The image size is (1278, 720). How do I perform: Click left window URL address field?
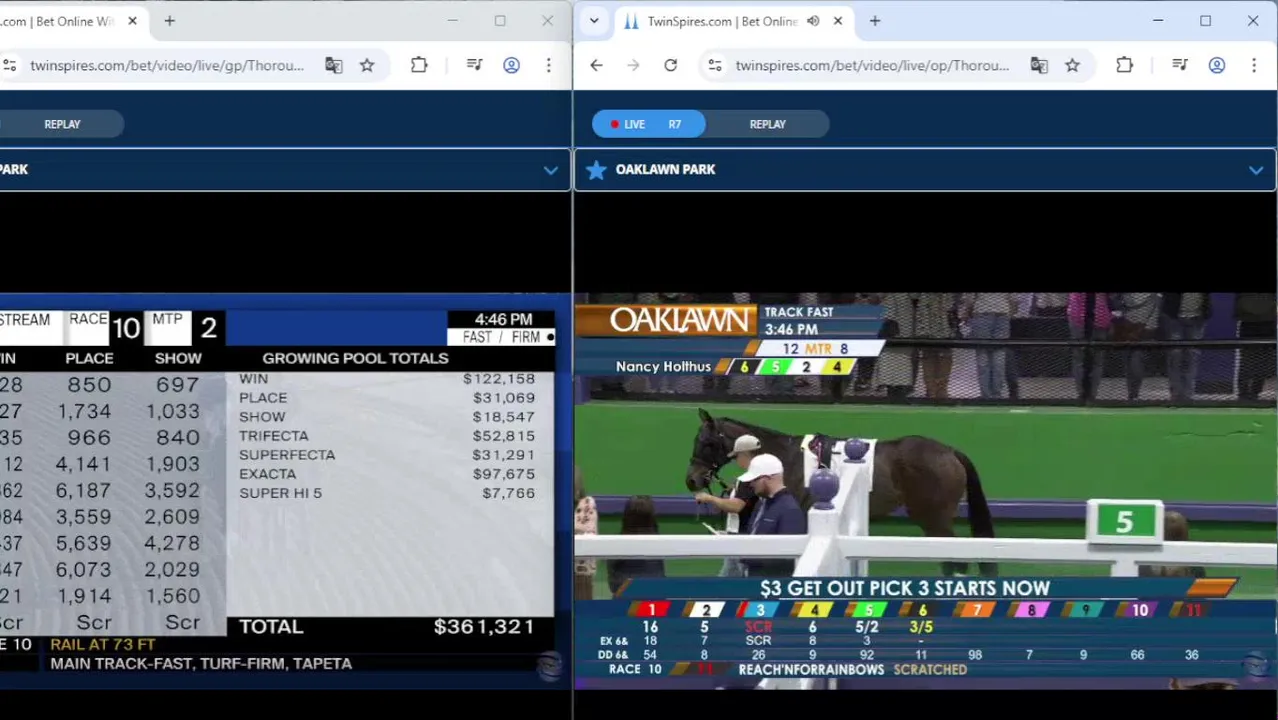(167, 65)
